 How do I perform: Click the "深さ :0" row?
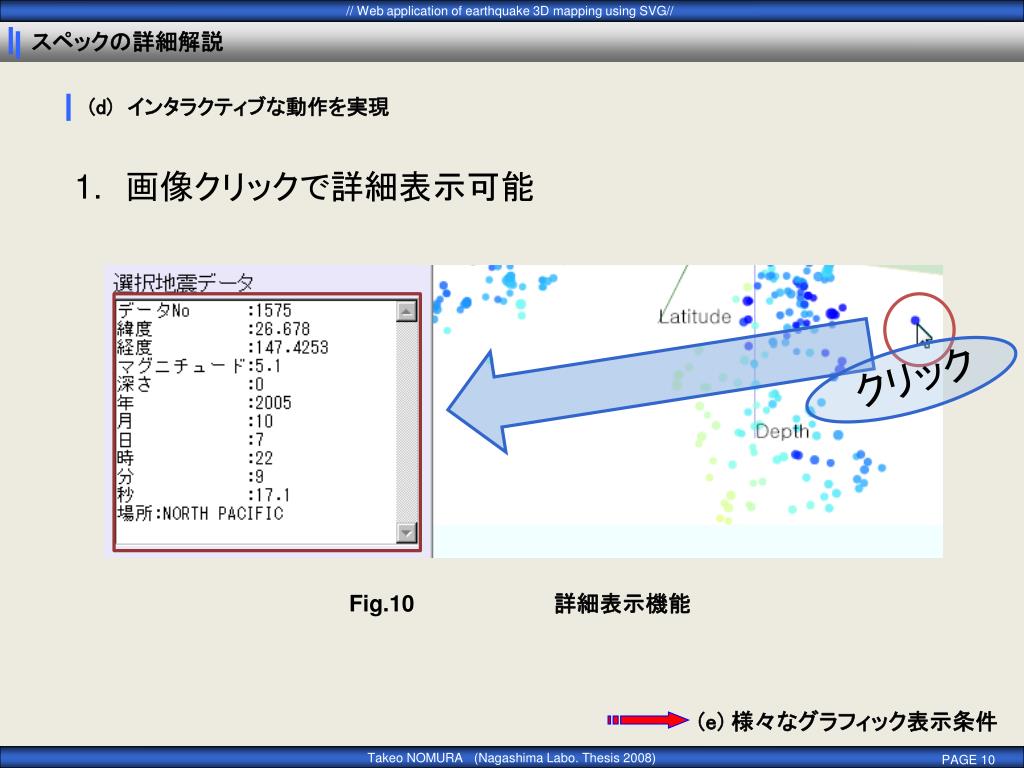click(191, 384)
